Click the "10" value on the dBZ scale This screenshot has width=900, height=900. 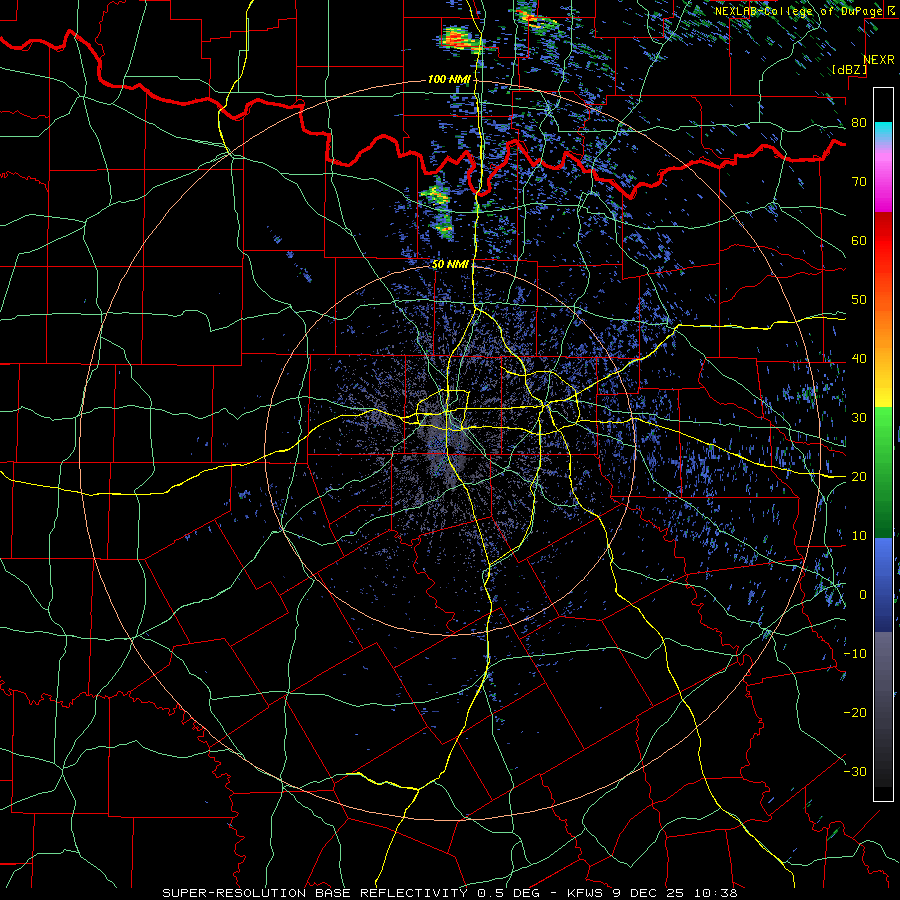[859, 536]
